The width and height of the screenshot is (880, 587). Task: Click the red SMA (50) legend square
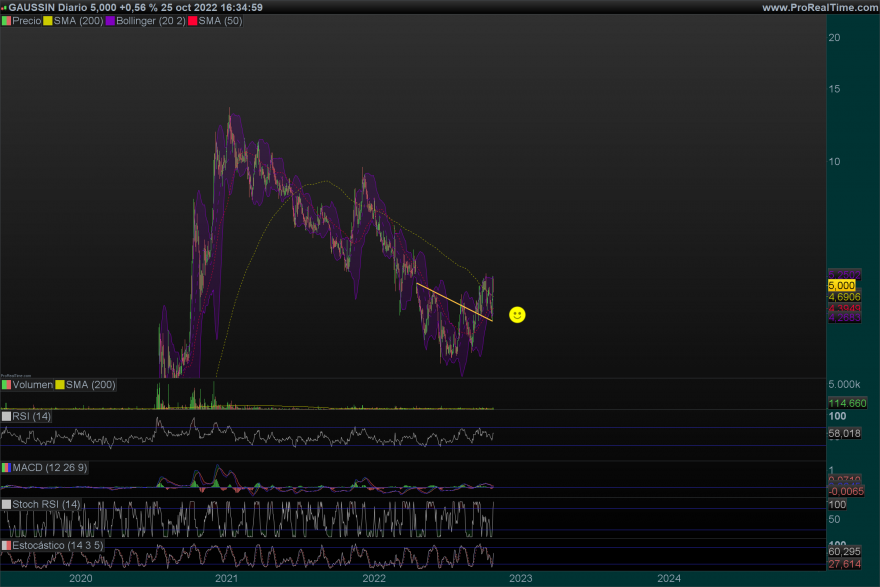point(192,21)
